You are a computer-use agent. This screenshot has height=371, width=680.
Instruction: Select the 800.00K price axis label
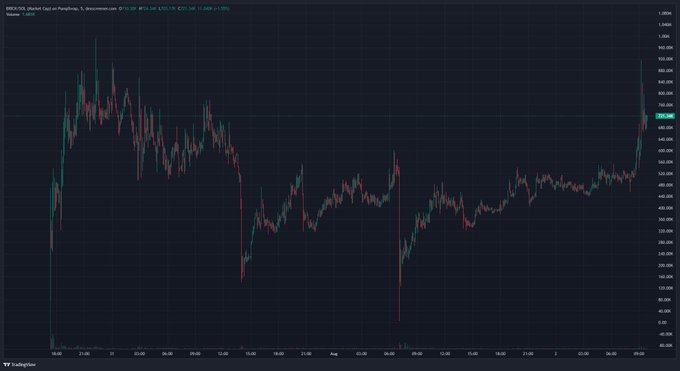pyautogui.click(x=665, y=93)
